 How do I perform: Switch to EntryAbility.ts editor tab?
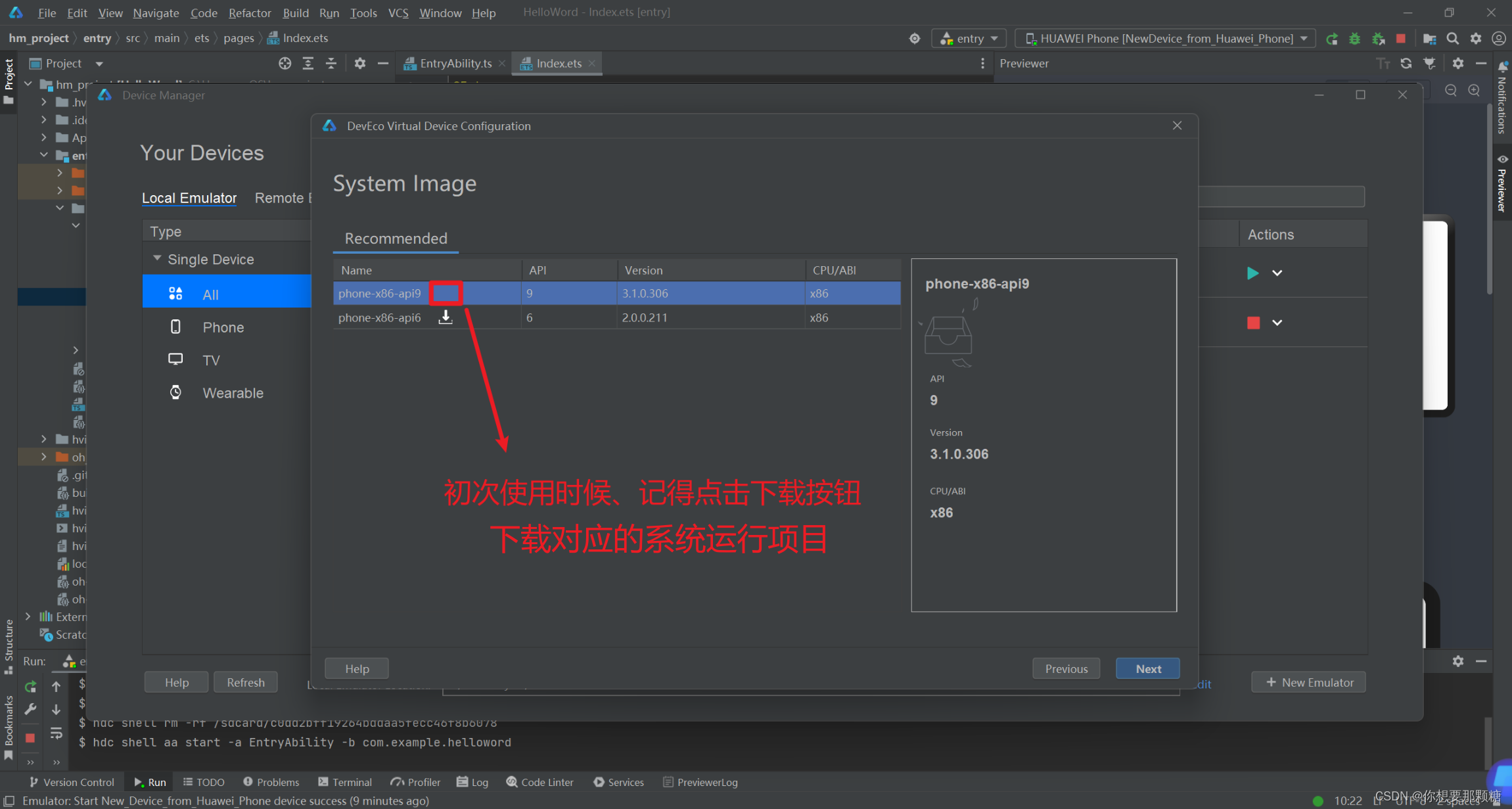pyautogui.click(x=455, y=64)
